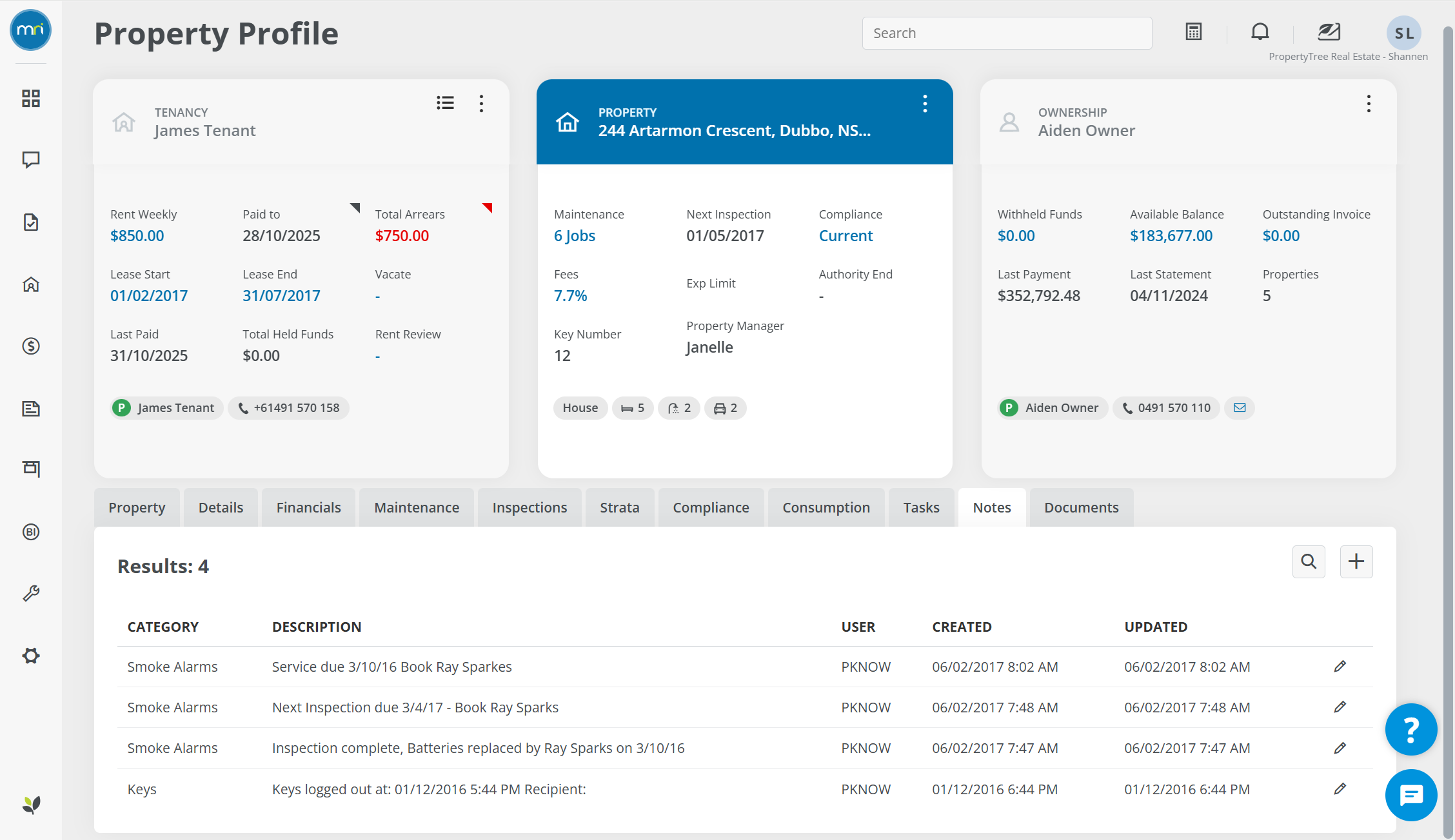Open the wrench maintenance sidebar icon
This screenshot has height=840, width=1455.
(x=31, y=593)
